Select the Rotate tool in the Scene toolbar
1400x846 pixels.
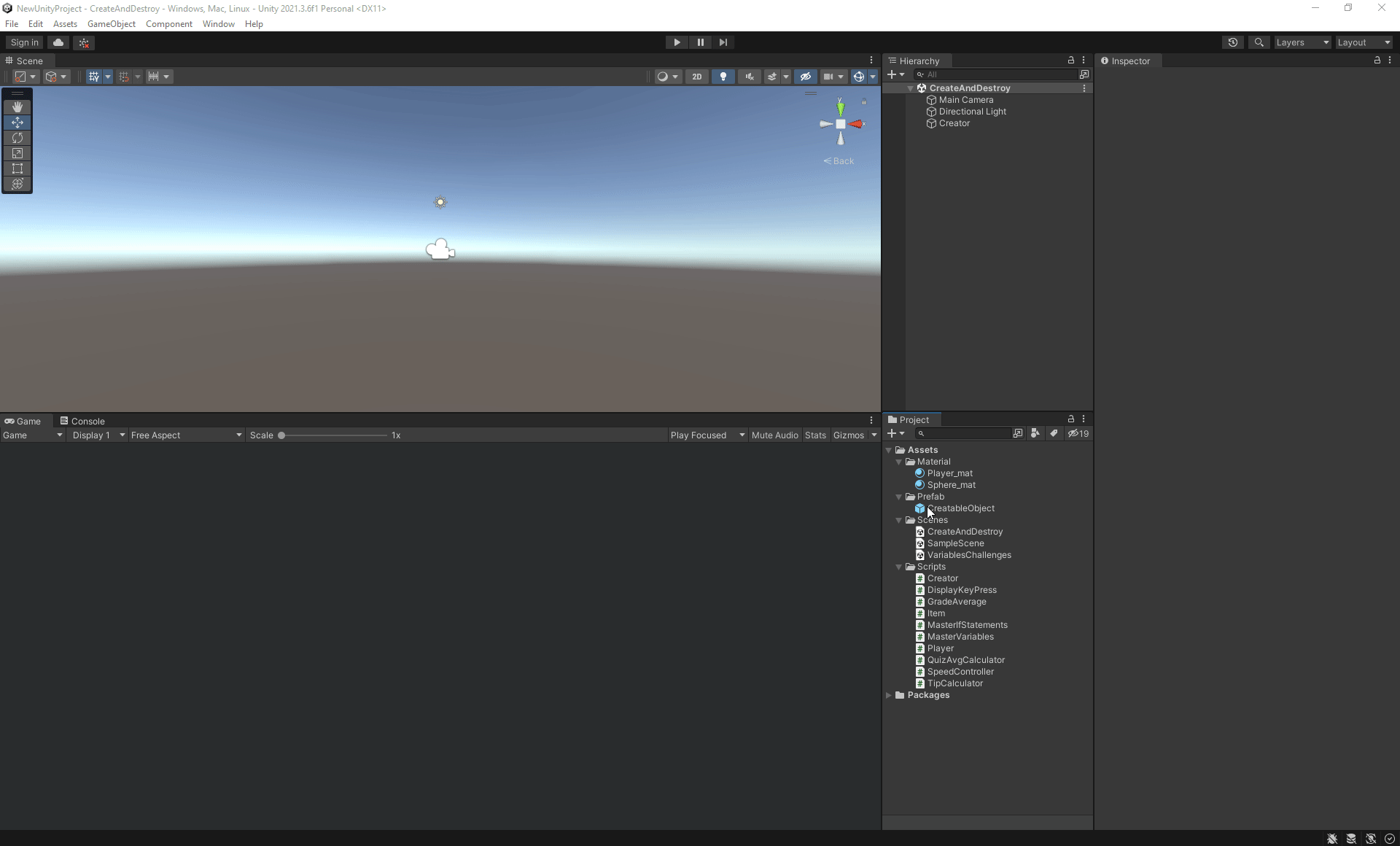click(x=17, y=138)
